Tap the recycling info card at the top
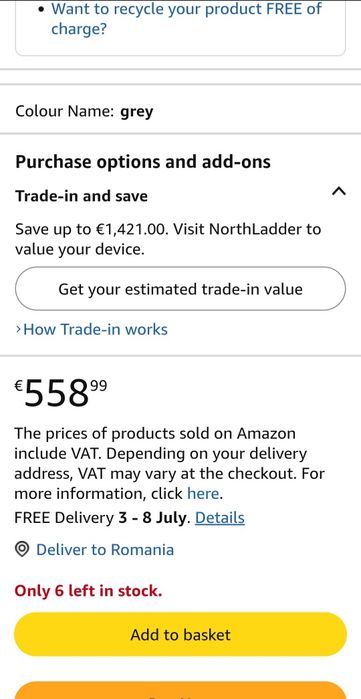Viewport: 361px width, 699px height. click(x=180, y=28)
